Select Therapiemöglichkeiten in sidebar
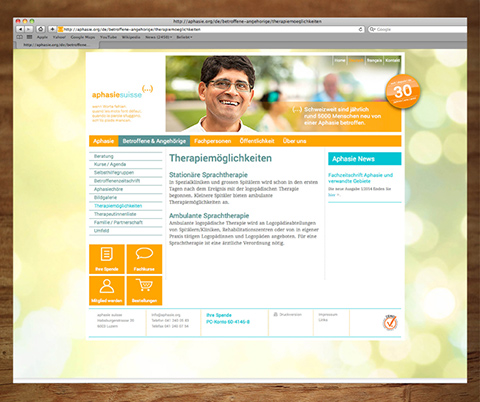Image resolution: width=480 pixels, height=402 pixels. [x=126, y=206]
